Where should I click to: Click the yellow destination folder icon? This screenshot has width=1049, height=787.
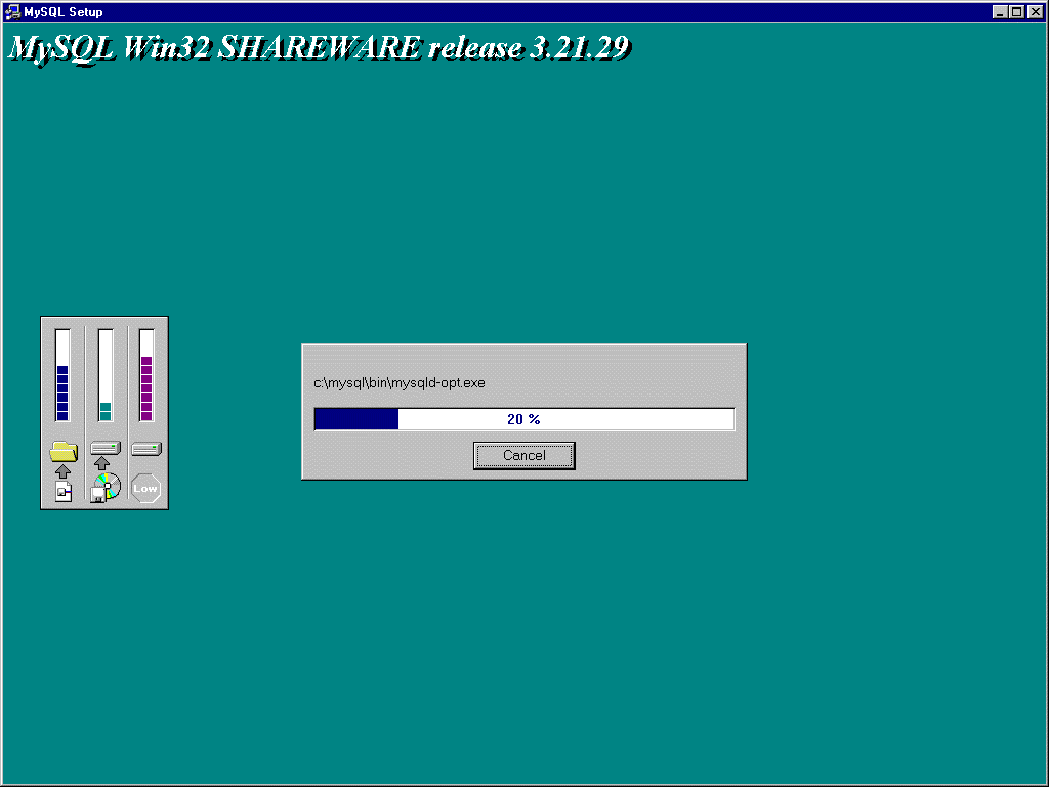[64, 452]
